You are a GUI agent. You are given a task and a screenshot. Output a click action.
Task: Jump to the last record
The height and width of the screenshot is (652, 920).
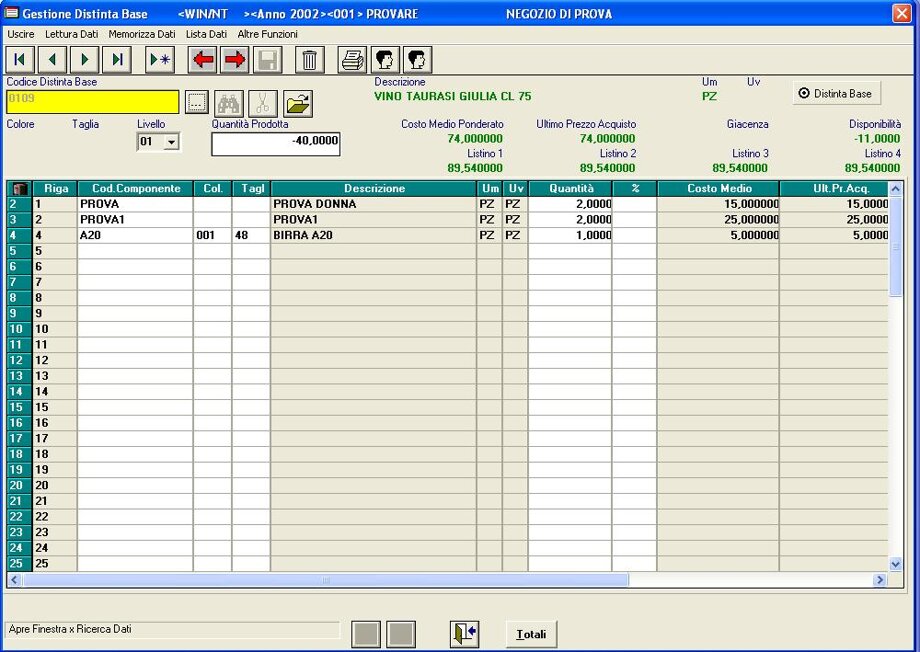pos(117,60)
